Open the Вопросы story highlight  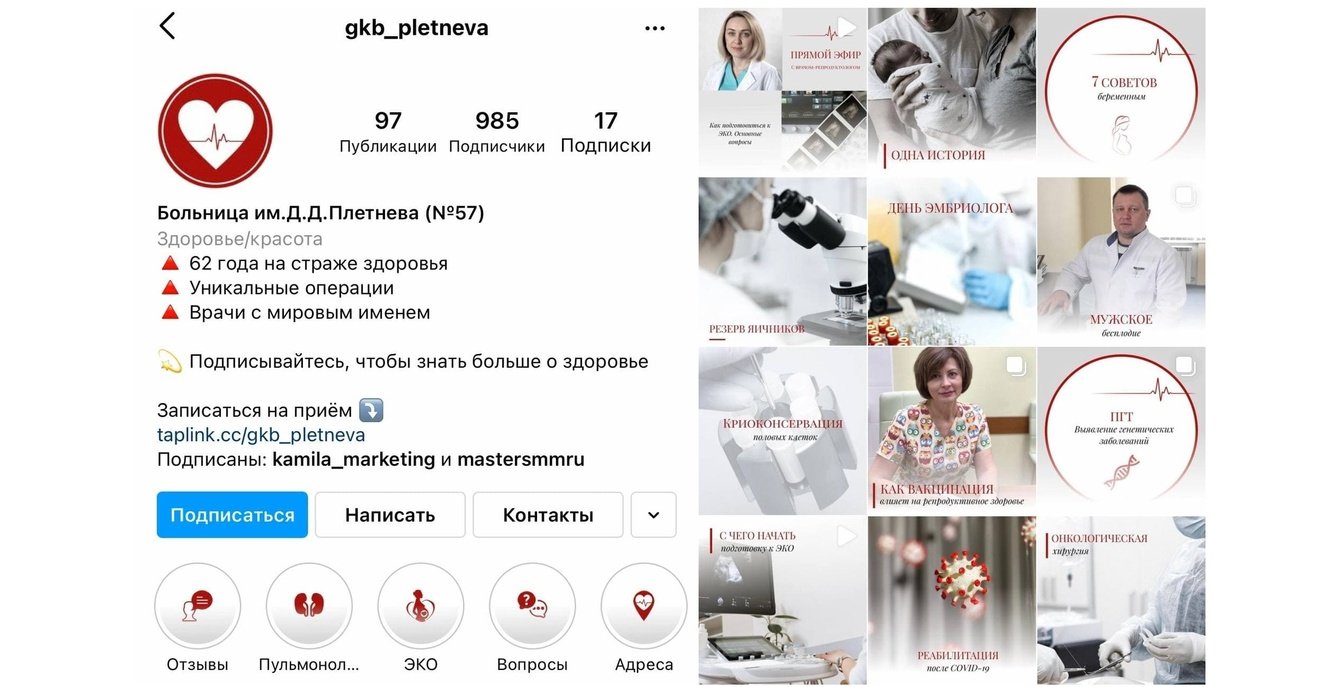(x=532, y=607)
